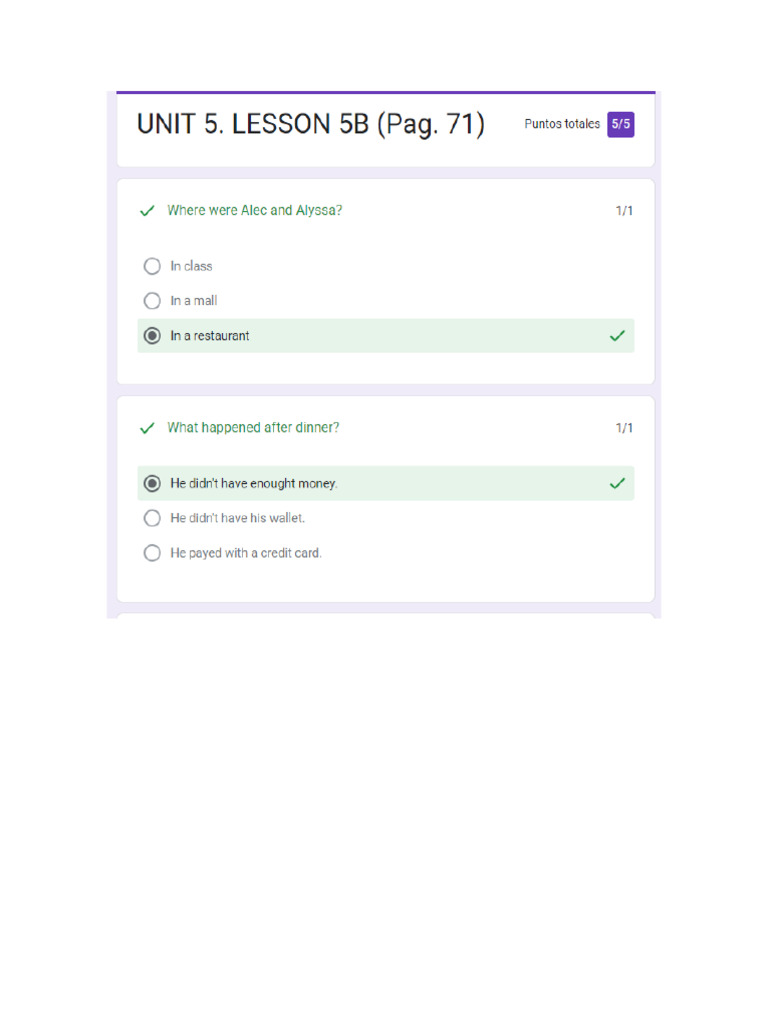Click checkmark at right of enought money answer

[617, 484]
